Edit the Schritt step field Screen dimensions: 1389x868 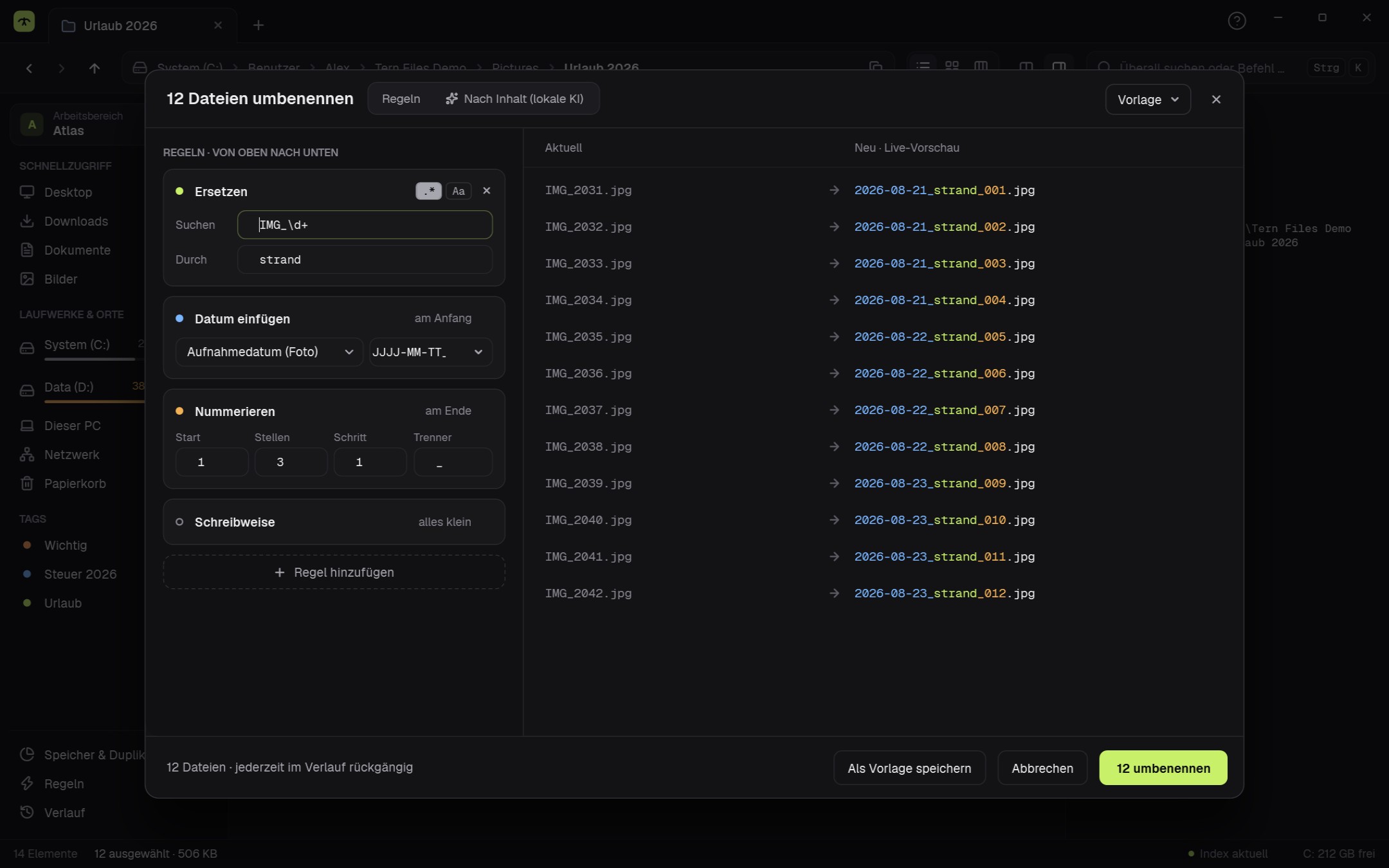click(x=370, y=462)
